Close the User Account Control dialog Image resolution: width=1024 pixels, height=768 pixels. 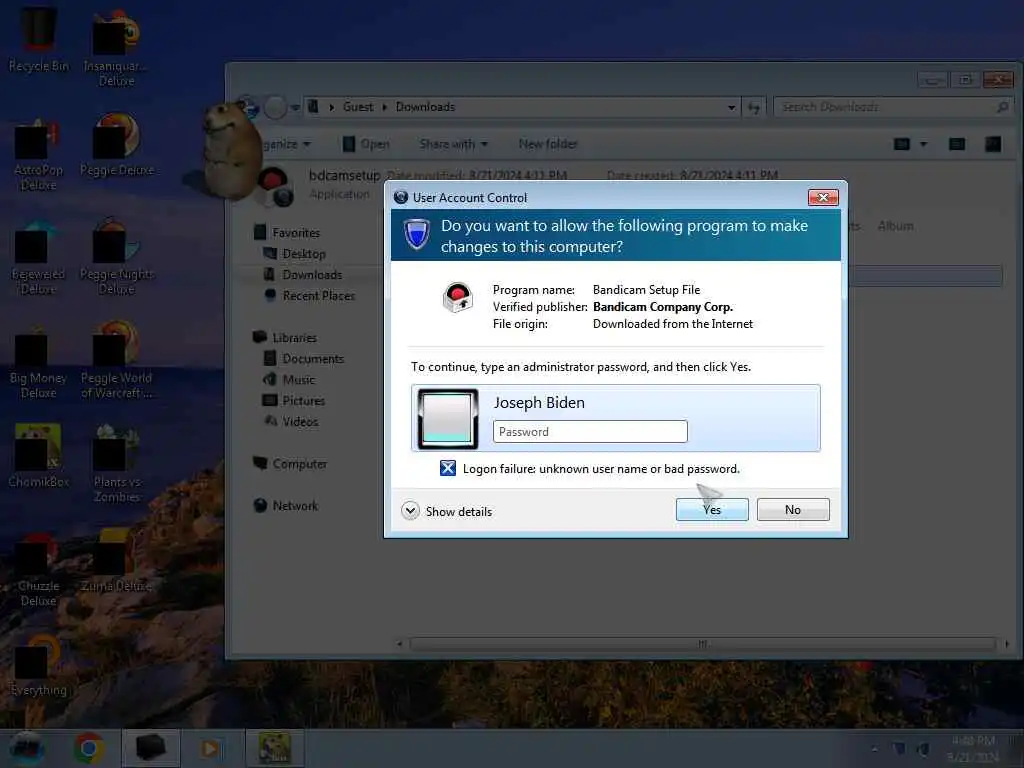823,197
